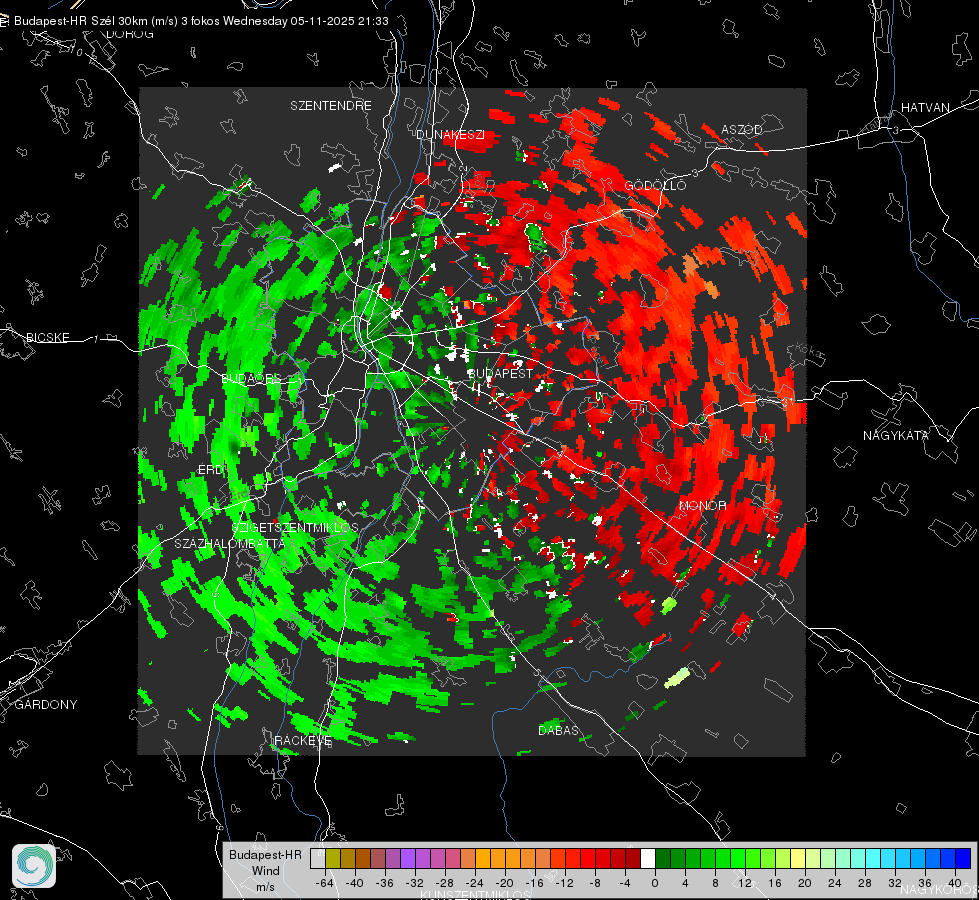Image resolution: width=979 pixels, height=900 pixels.
Task: Click the swirl weather service logo
Action: [x=34, y=866]
